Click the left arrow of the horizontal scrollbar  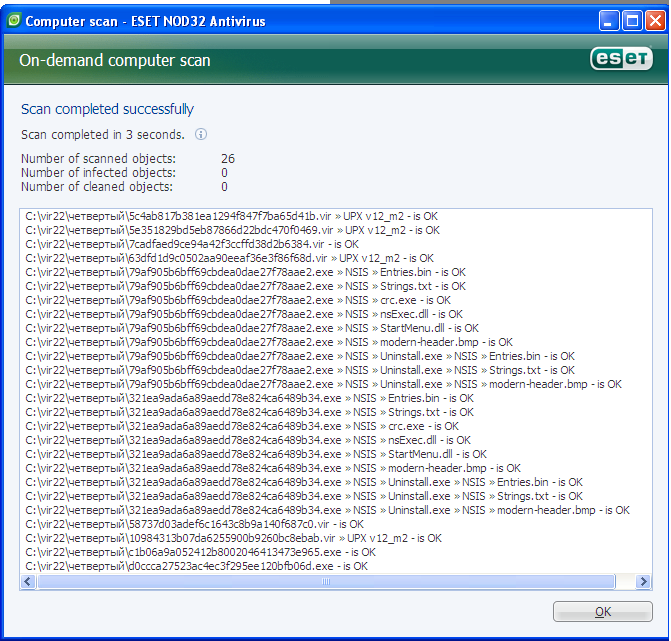28,582
